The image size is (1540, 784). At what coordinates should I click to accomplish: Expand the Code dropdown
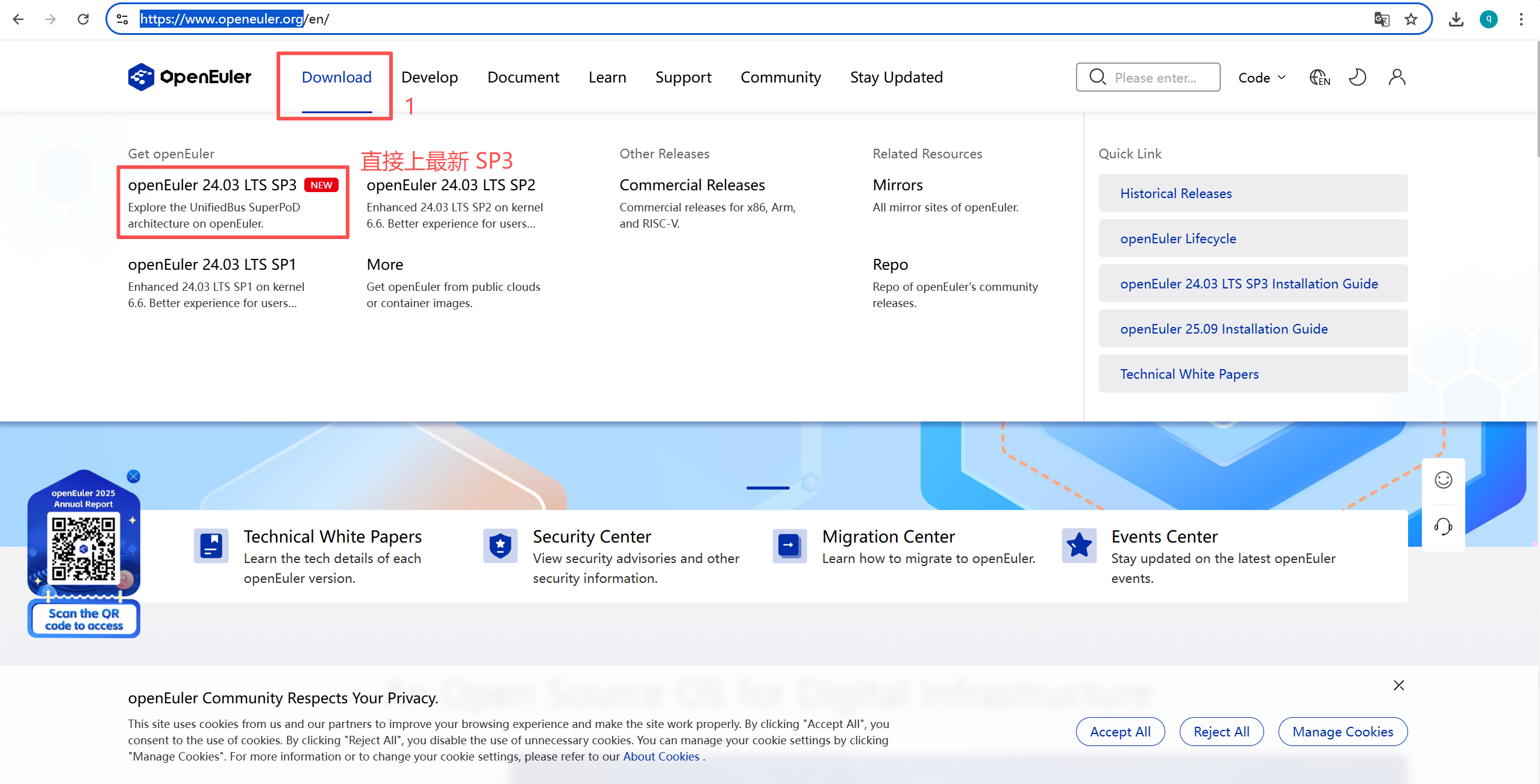pos(1262,77)
